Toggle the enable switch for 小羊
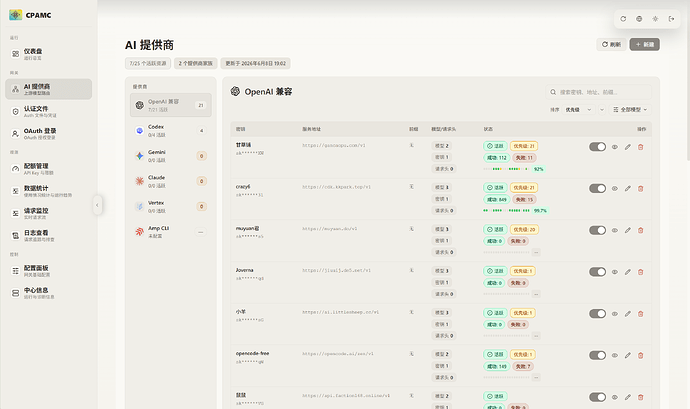The height and width of the screenshot is (409, 690). [x=598, y=313]
